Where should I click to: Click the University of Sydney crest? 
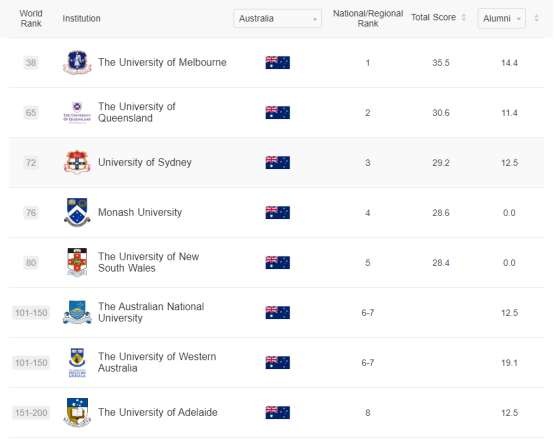[77, 162]
